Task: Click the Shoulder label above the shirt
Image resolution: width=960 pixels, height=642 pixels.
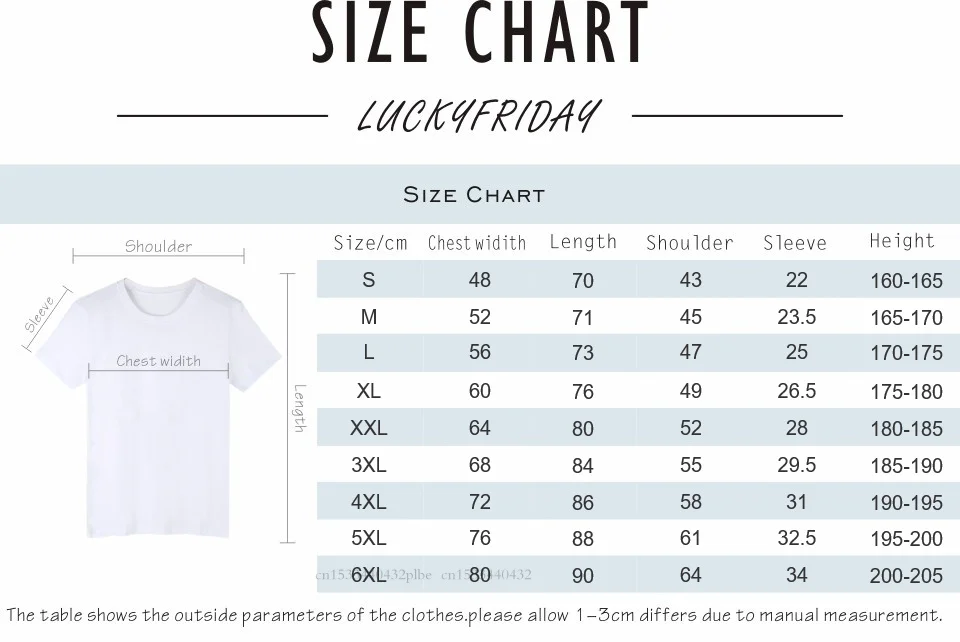Action: pyautogui.click(x=159, y=247)
